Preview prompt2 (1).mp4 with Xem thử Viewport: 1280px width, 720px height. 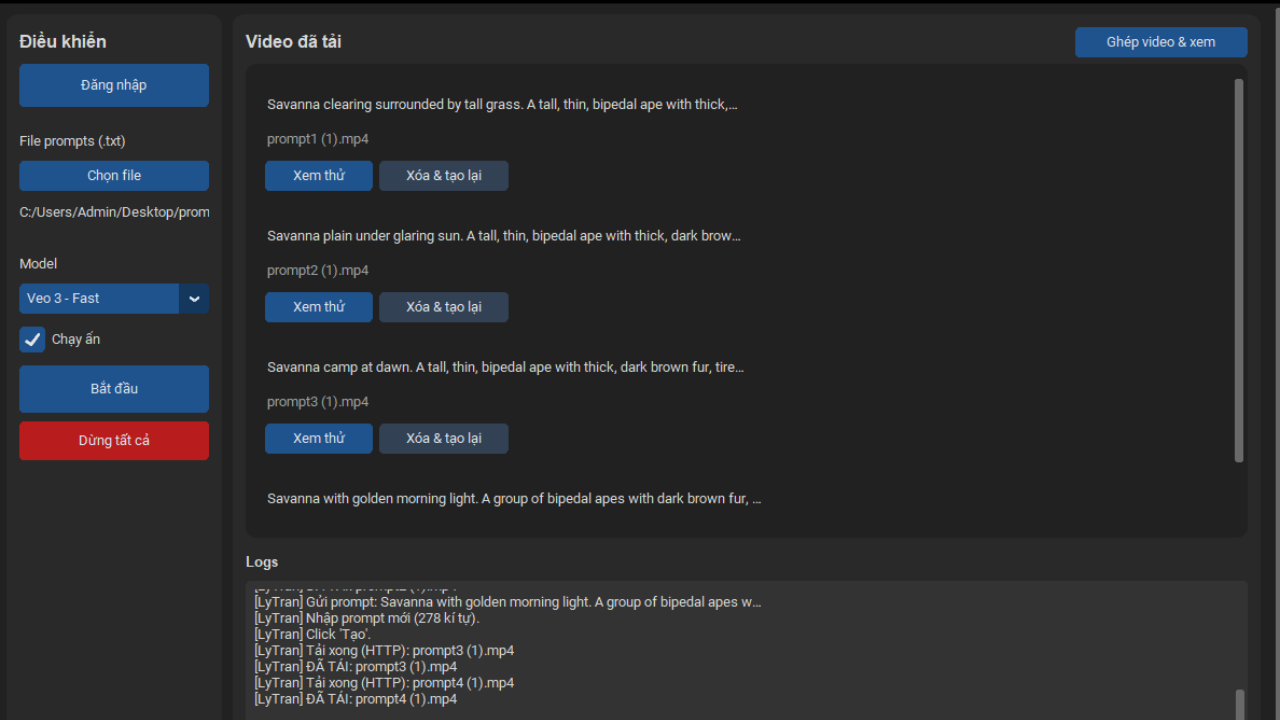[319, 307]
